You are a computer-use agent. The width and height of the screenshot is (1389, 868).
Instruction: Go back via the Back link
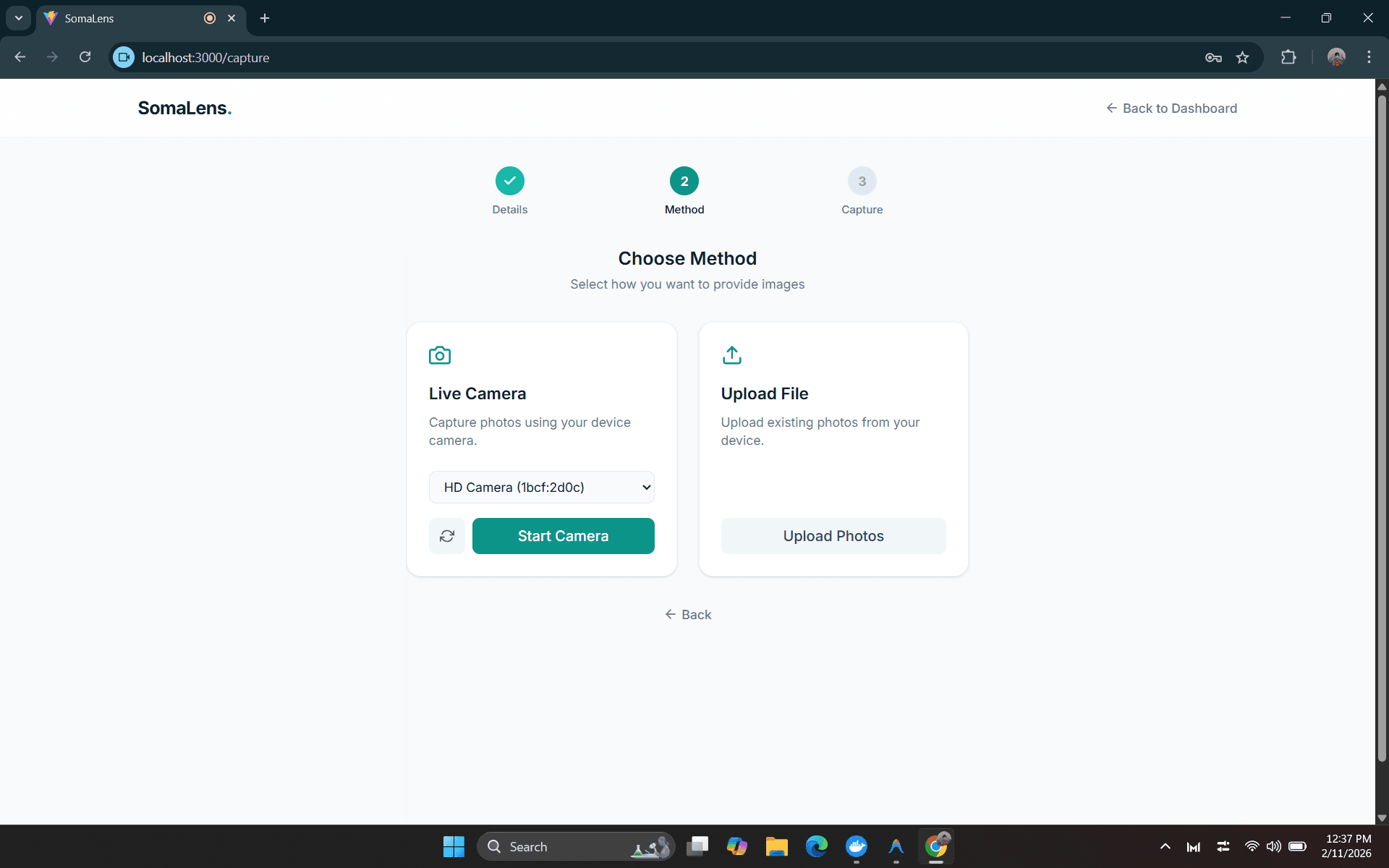(688, 615)
